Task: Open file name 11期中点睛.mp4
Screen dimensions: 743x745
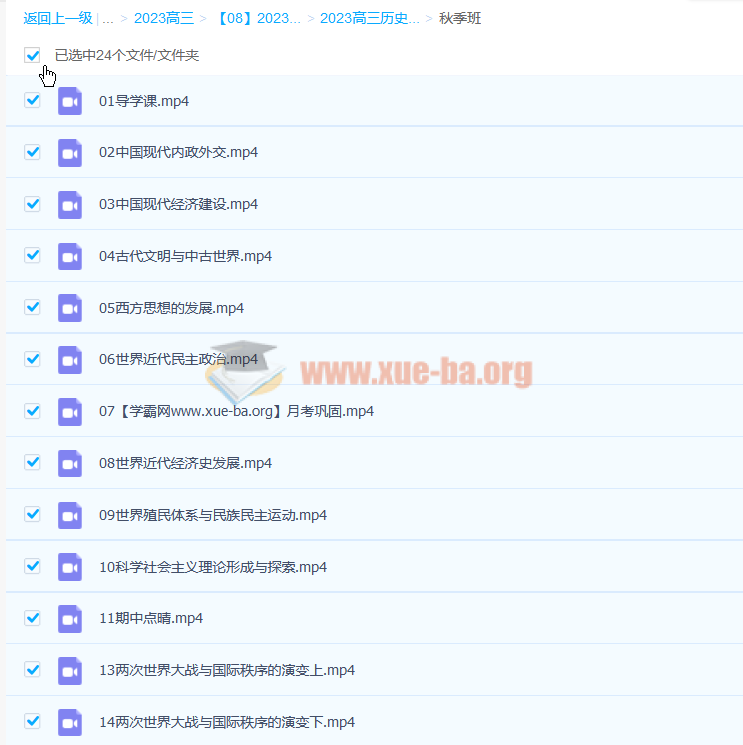Action: point(151,618)
